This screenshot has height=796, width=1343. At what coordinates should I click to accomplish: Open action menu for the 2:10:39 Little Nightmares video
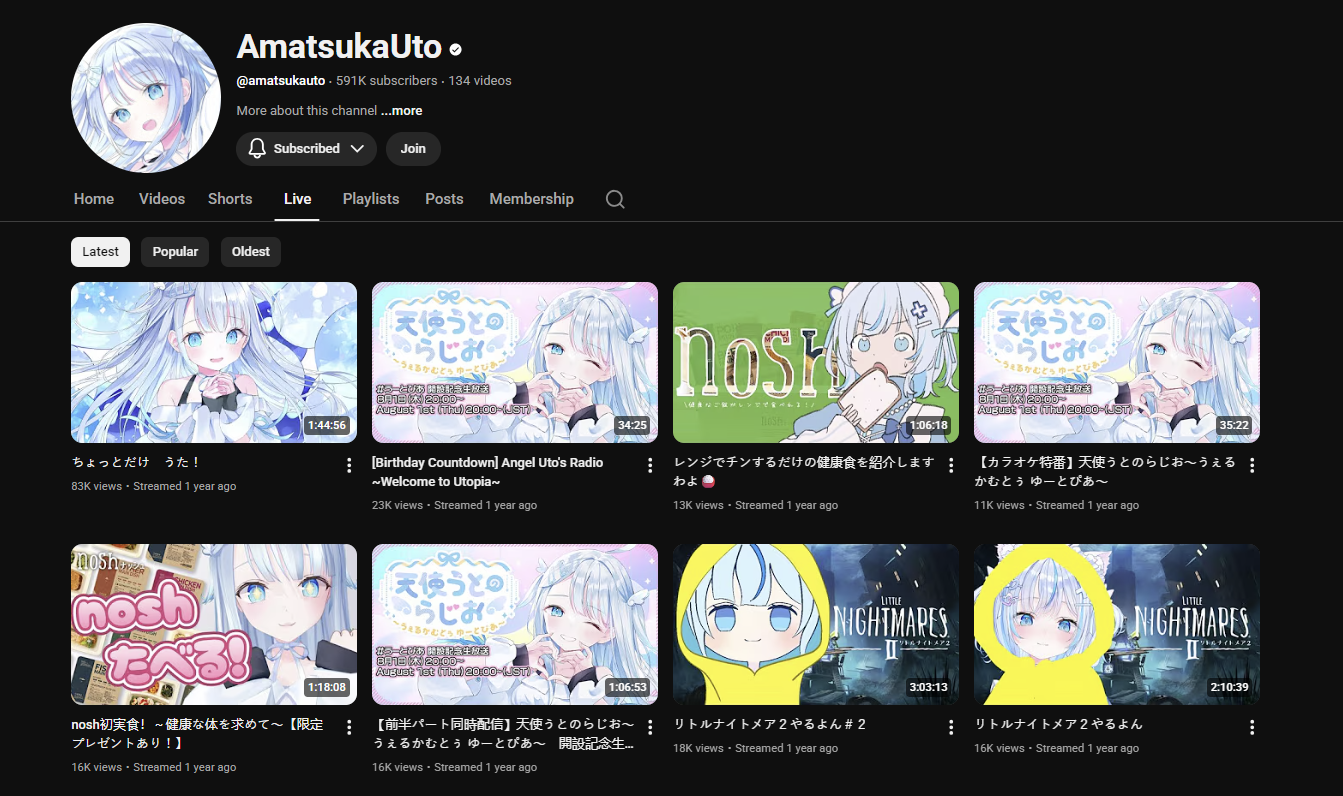1252,727
